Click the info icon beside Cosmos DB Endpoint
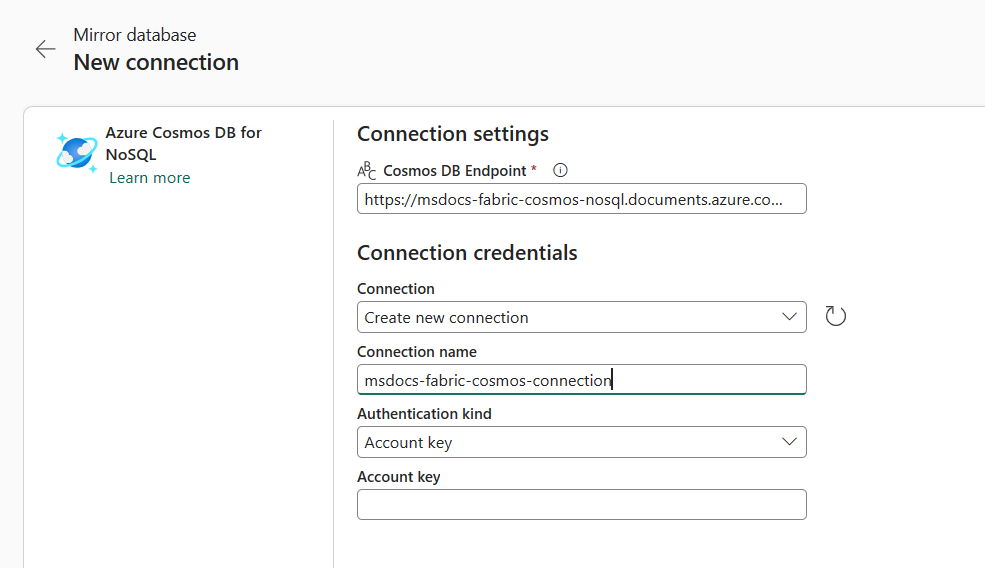The height and width of the screenshot is (568, 985). click(x=560, y=170)
